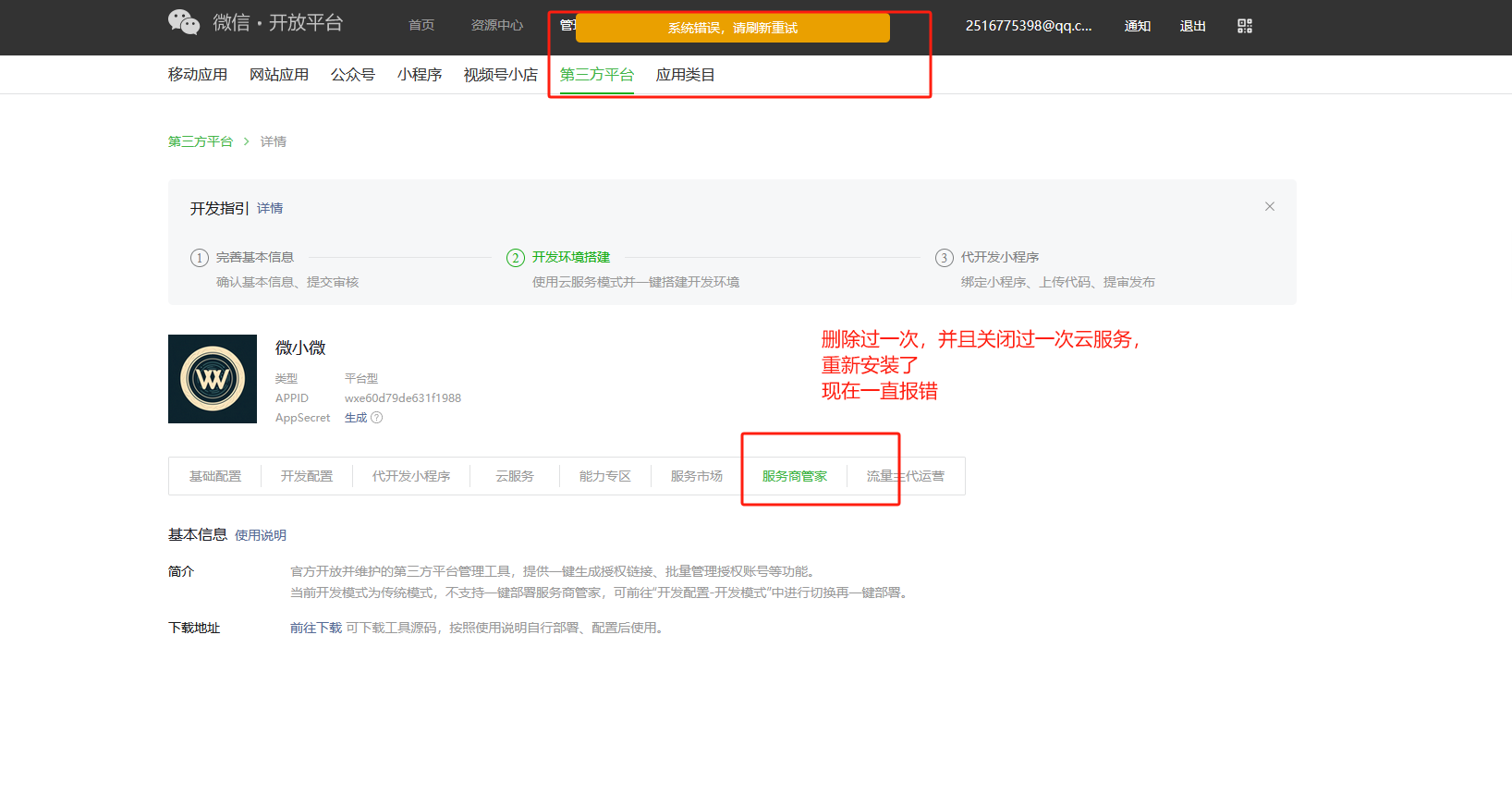Click account 2516775398@qq.c... name
This screenshot has height=794, width=1512.
(x=1029, y=26)
